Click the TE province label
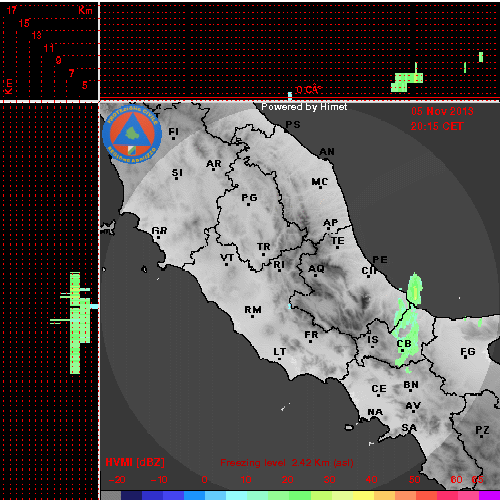The image size is (500, 500). [x=338, y=241]
